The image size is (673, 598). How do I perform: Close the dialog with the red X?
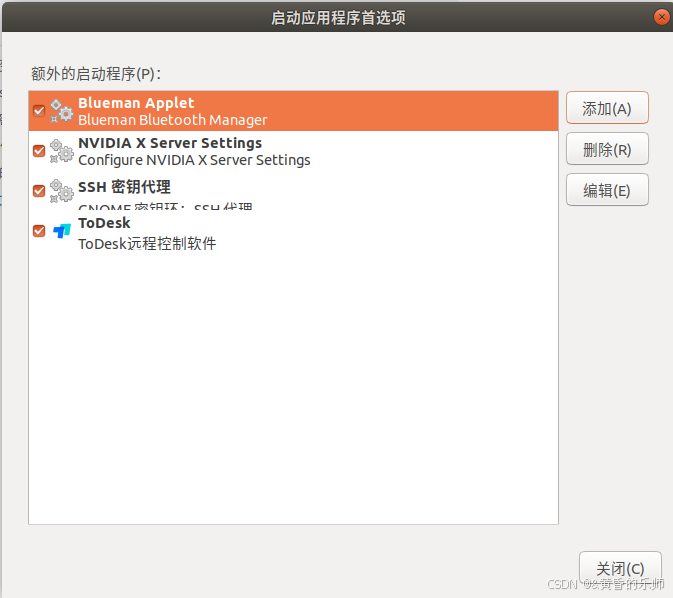pyautogui.click(x=661, y=17)
